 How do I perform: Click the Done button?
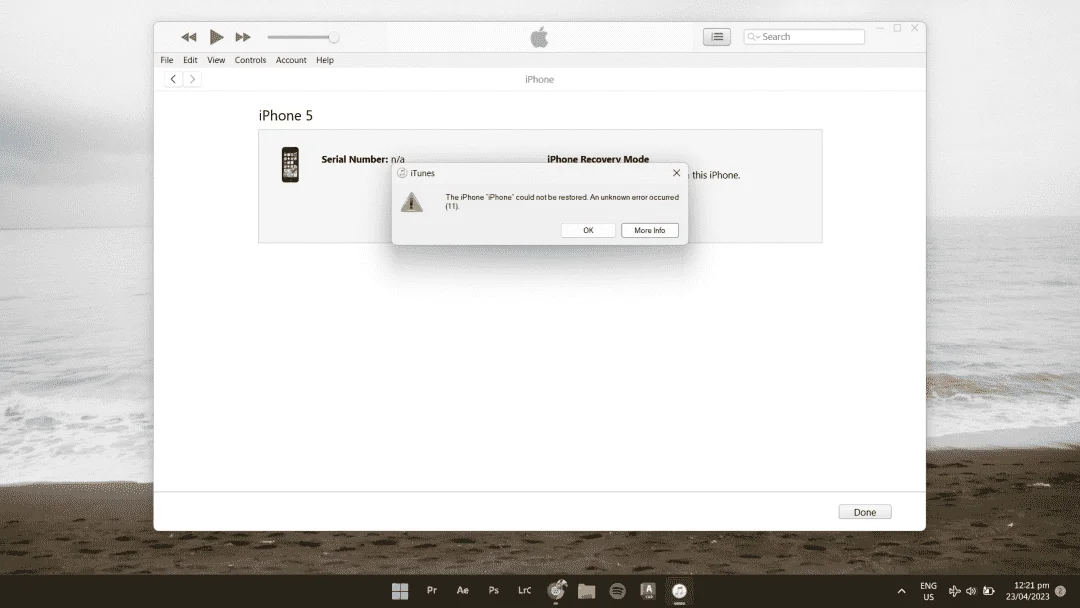point(865,512)
